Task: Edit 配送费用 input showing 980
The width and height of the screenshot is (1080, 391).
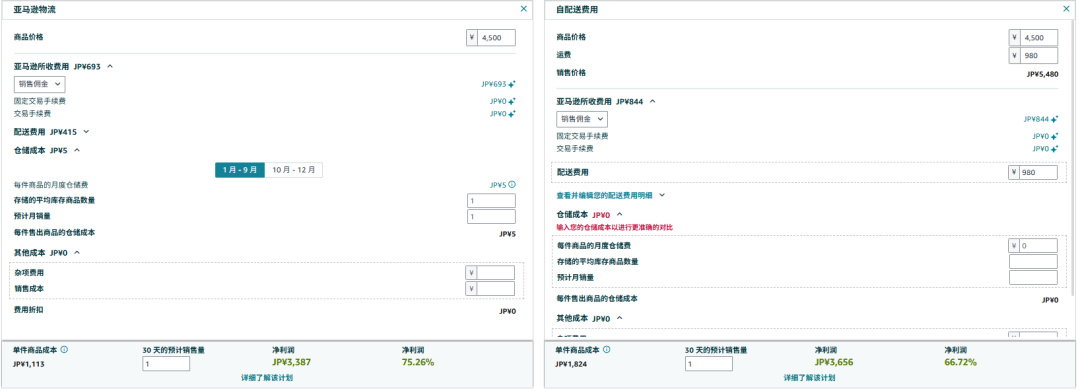Action: point(1033,172)
